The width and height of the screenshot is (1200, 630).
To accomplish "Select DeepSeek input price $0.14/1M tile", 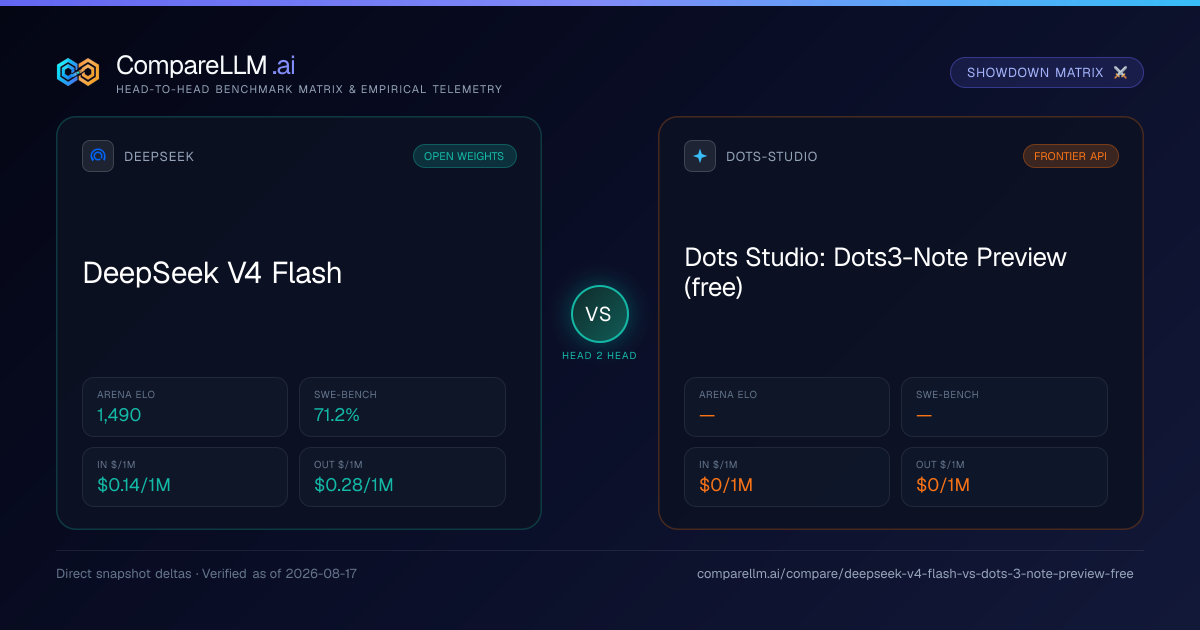I will [185, 477].
